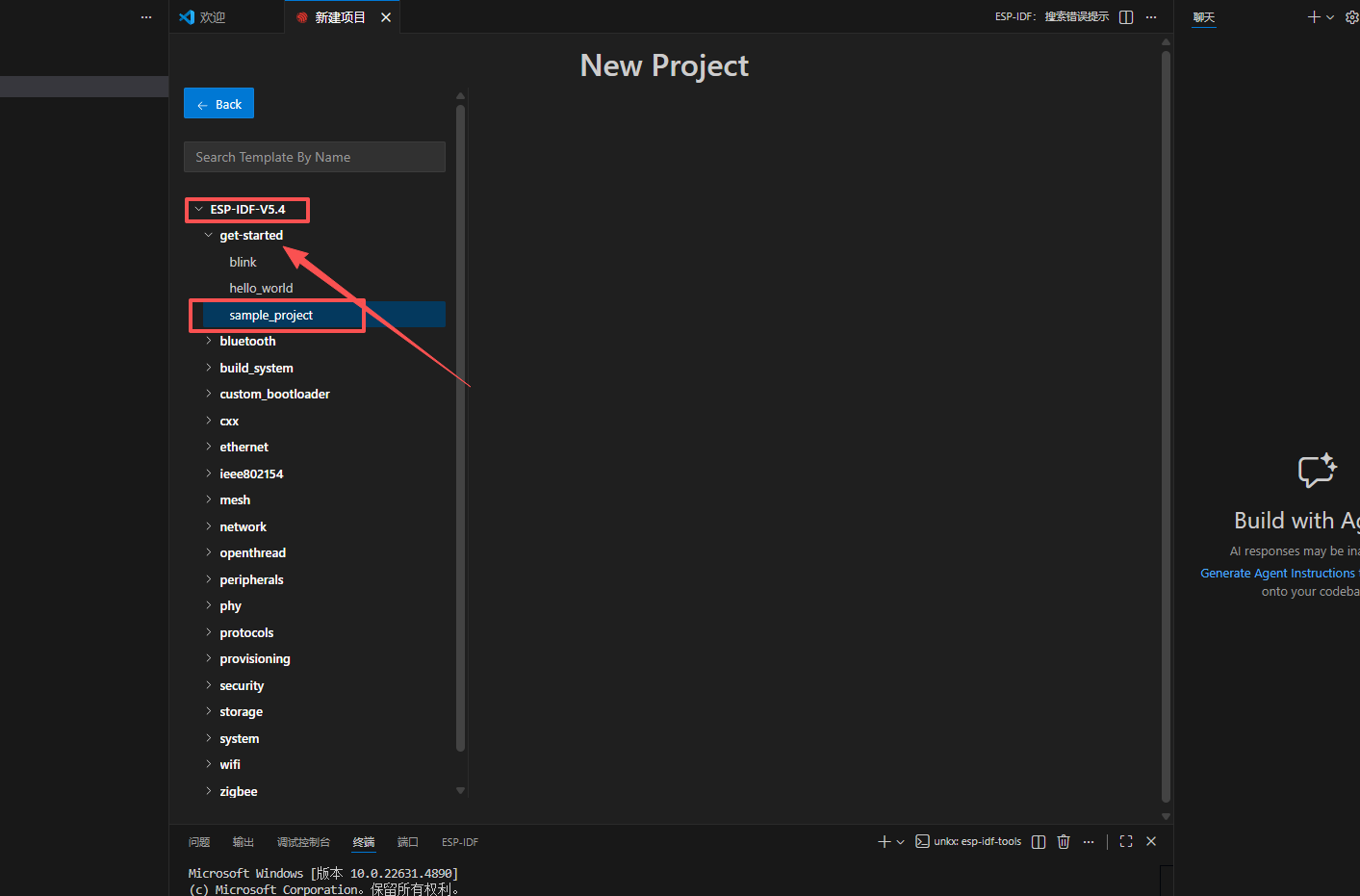Close the bottom terminal panel

click(x=1151, y=841)
